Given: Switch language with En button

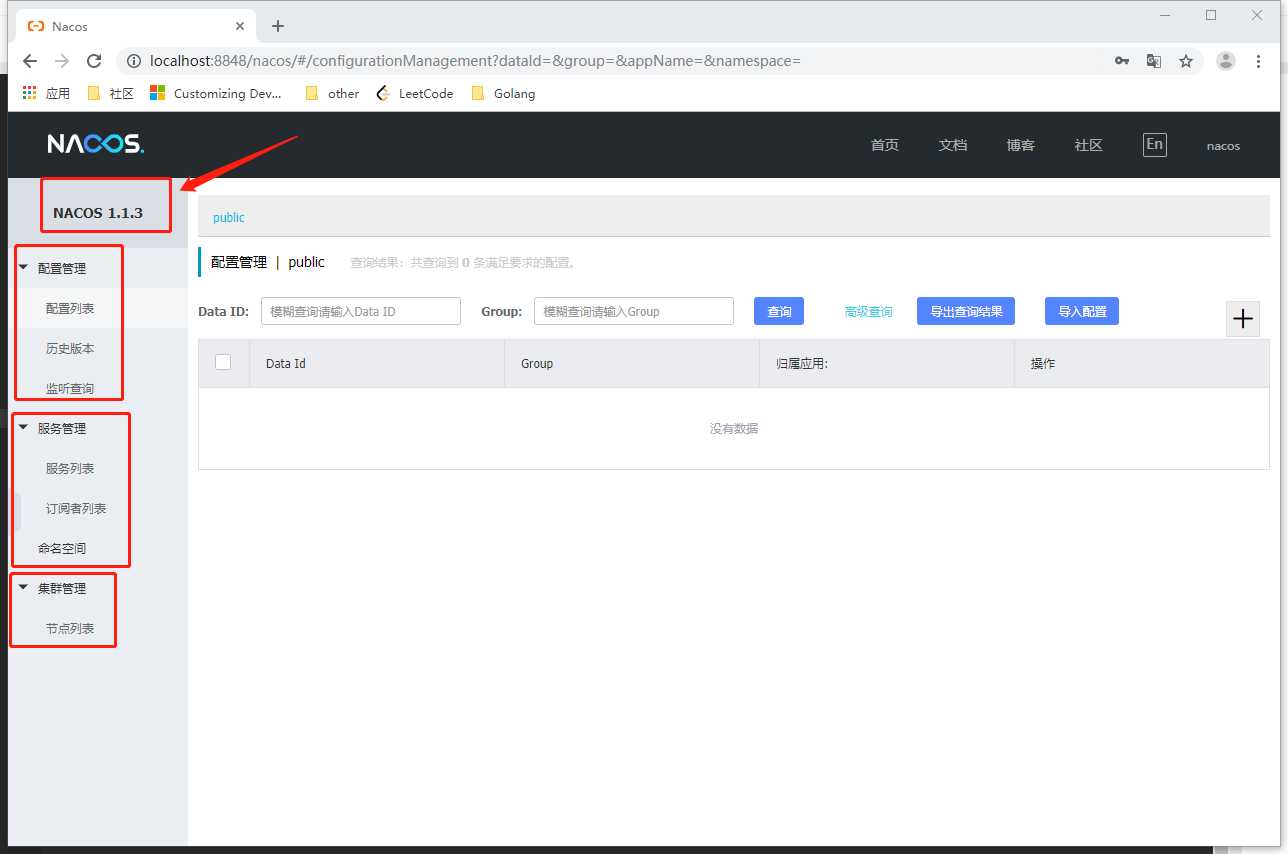Looking at the screenshot, I should coord(1155,144).
